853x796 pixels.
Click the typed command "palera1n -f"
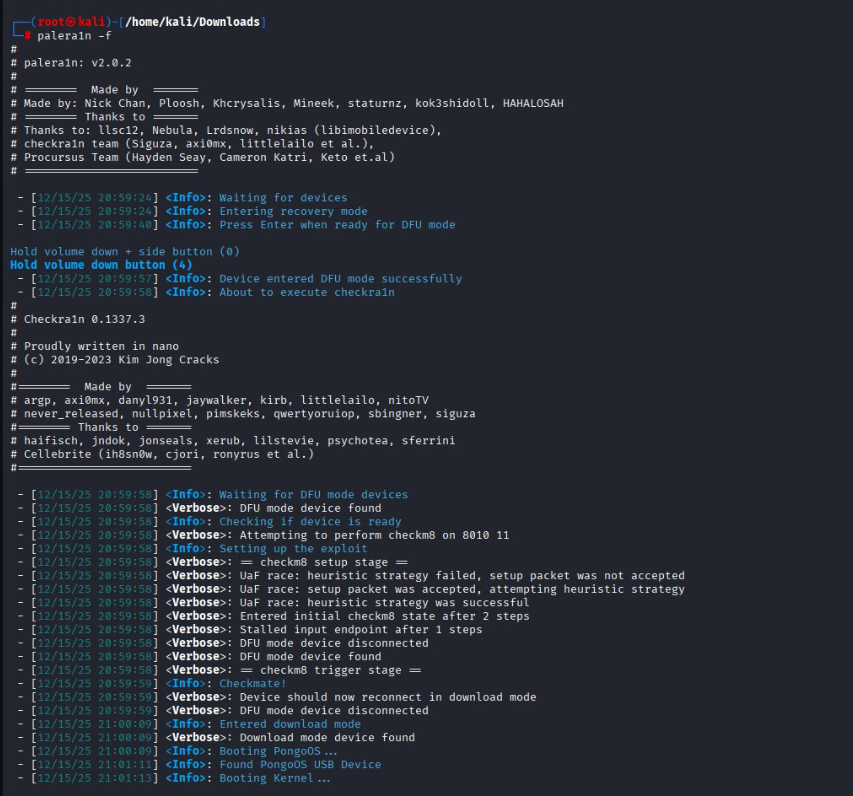point(74,35)
